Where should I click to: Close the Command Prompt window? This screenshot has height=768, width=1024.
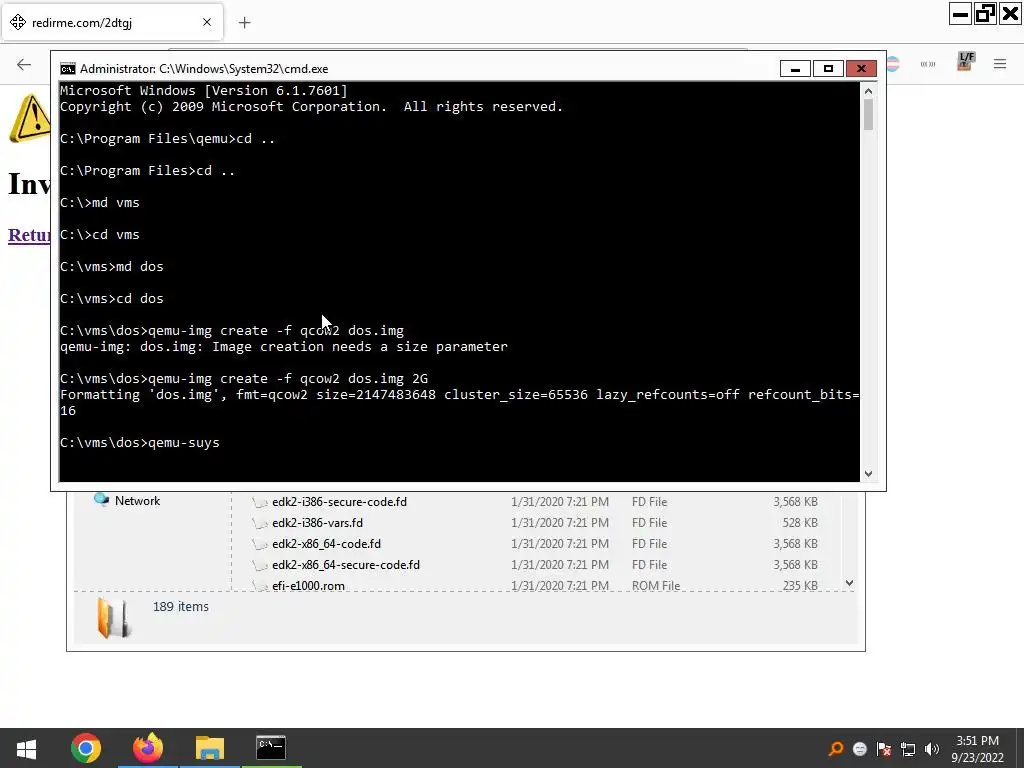point(861,69)
